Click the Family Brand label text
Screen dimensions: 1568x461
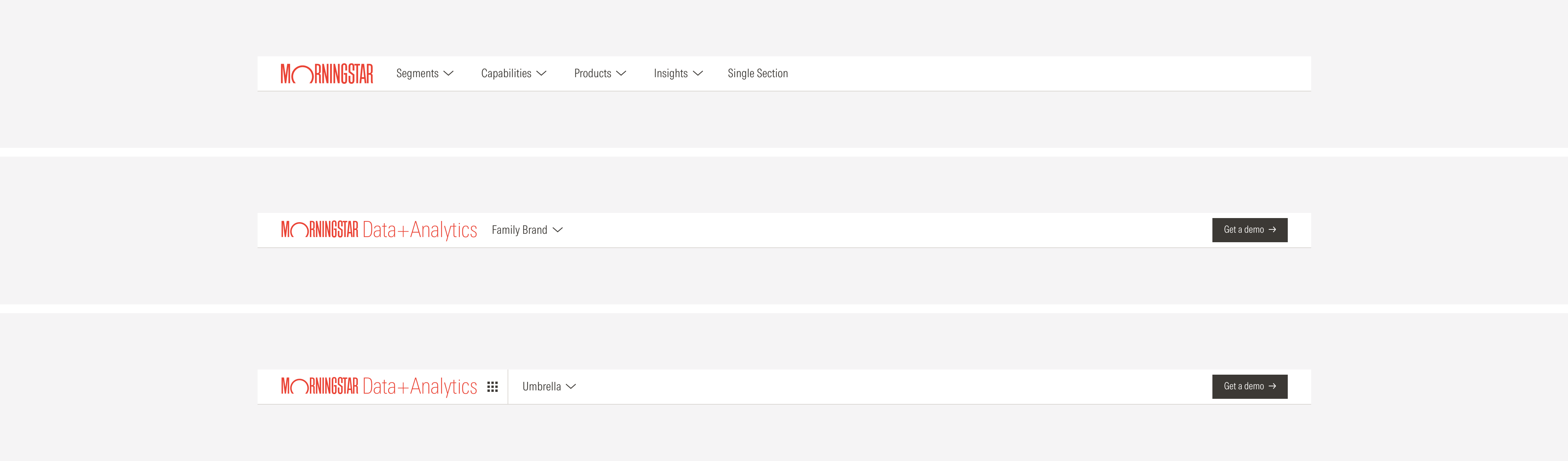[519, 230]
